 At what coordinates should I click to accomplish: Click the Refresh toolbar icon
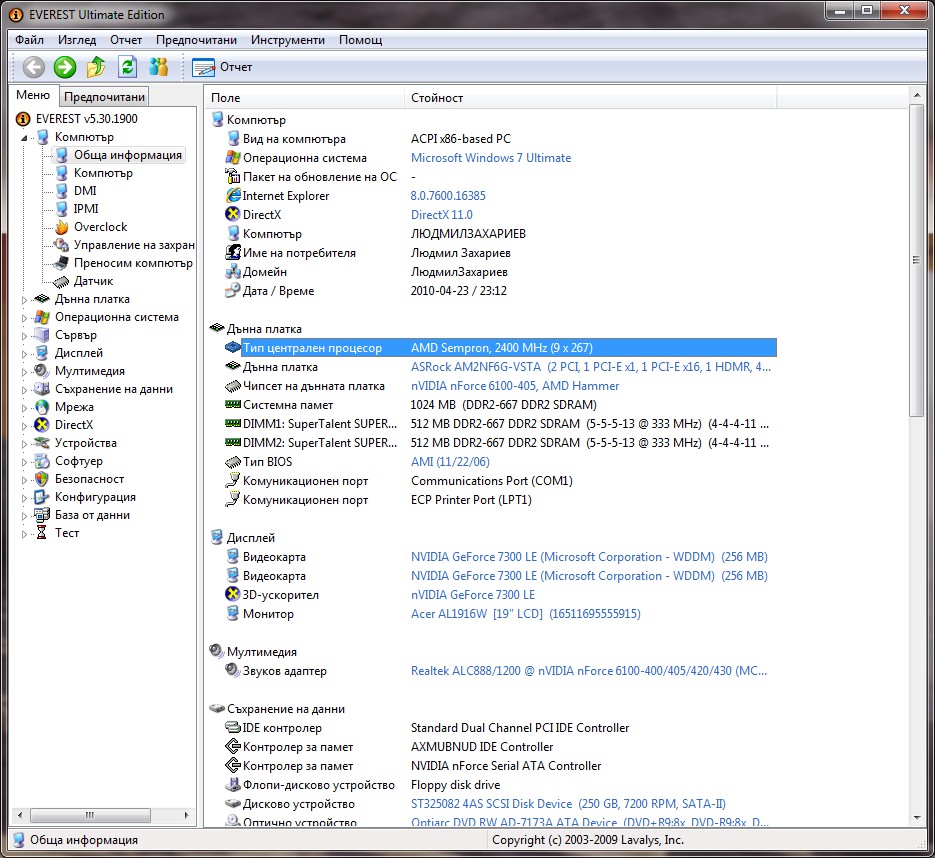127,67
